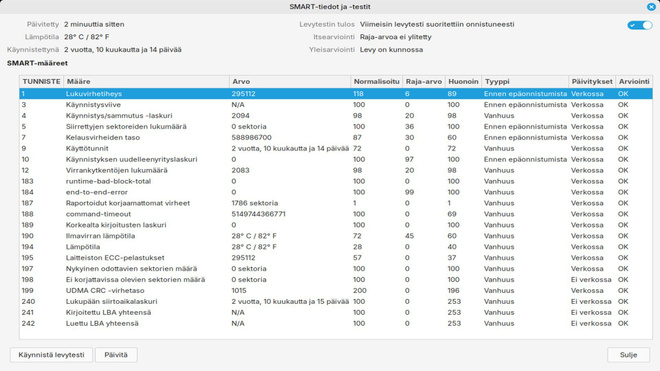This screenshot has height=371, width=660.
Task: Sort by TUNNISTE column header
Action: click(41, 81)
